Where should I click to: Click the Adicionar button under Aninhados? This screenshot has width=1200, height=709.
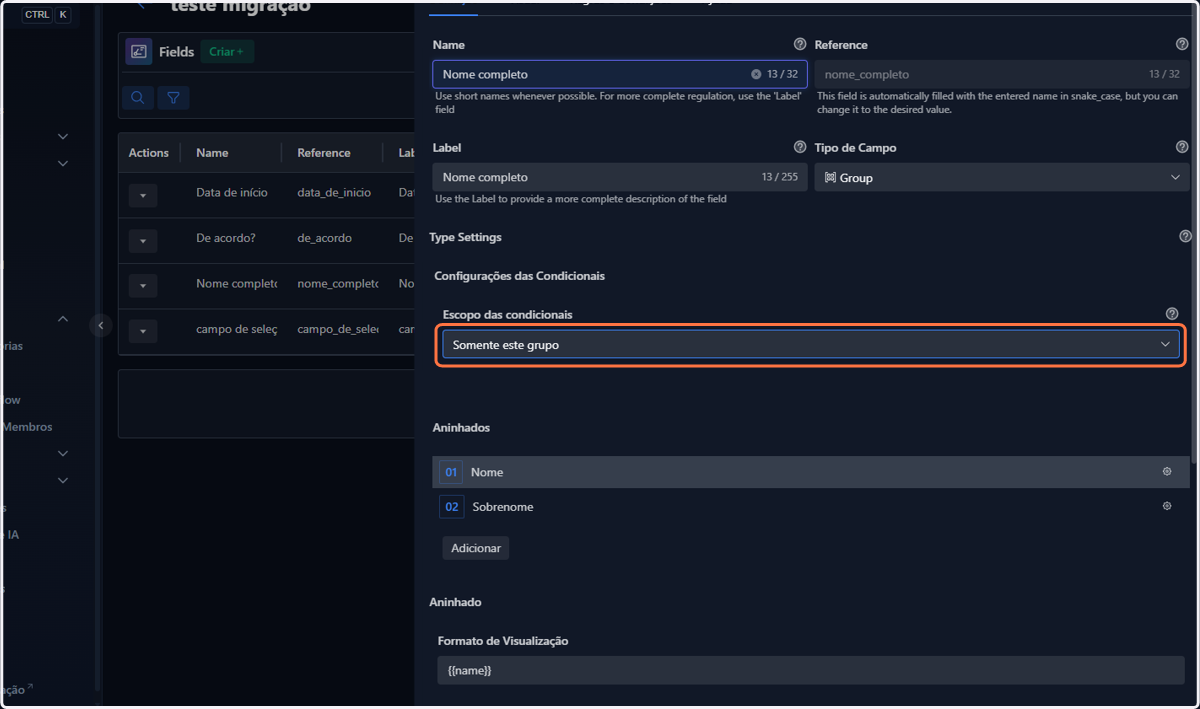coord(476,548)
